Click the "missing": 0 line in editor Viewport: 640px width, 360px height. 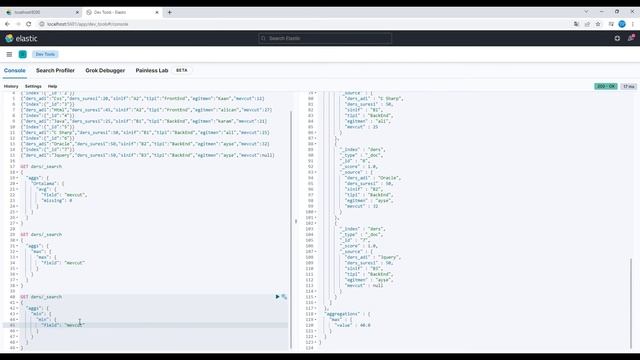tap(56, 200)
